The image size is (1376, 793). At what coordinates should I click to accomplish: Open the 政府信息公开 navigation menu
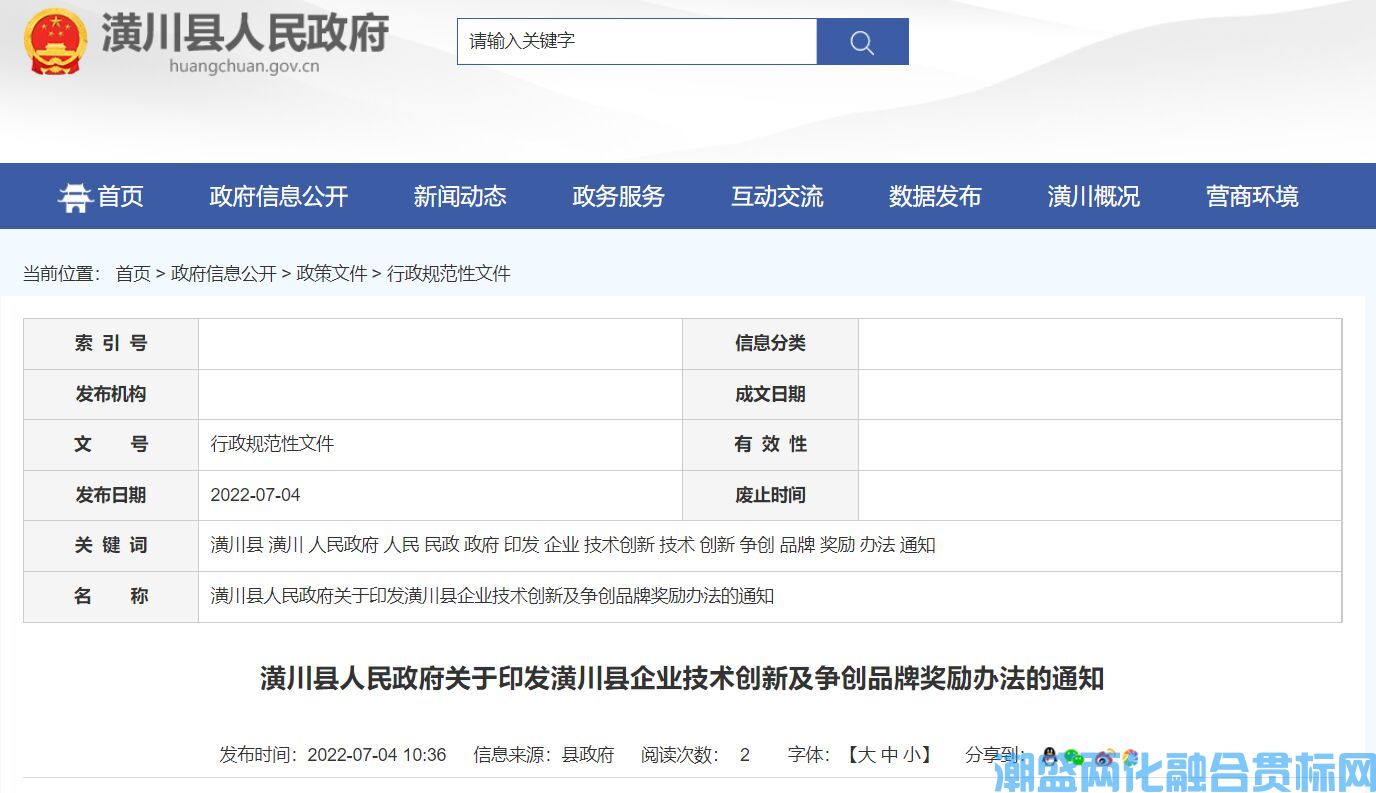[x=278, y=196]
